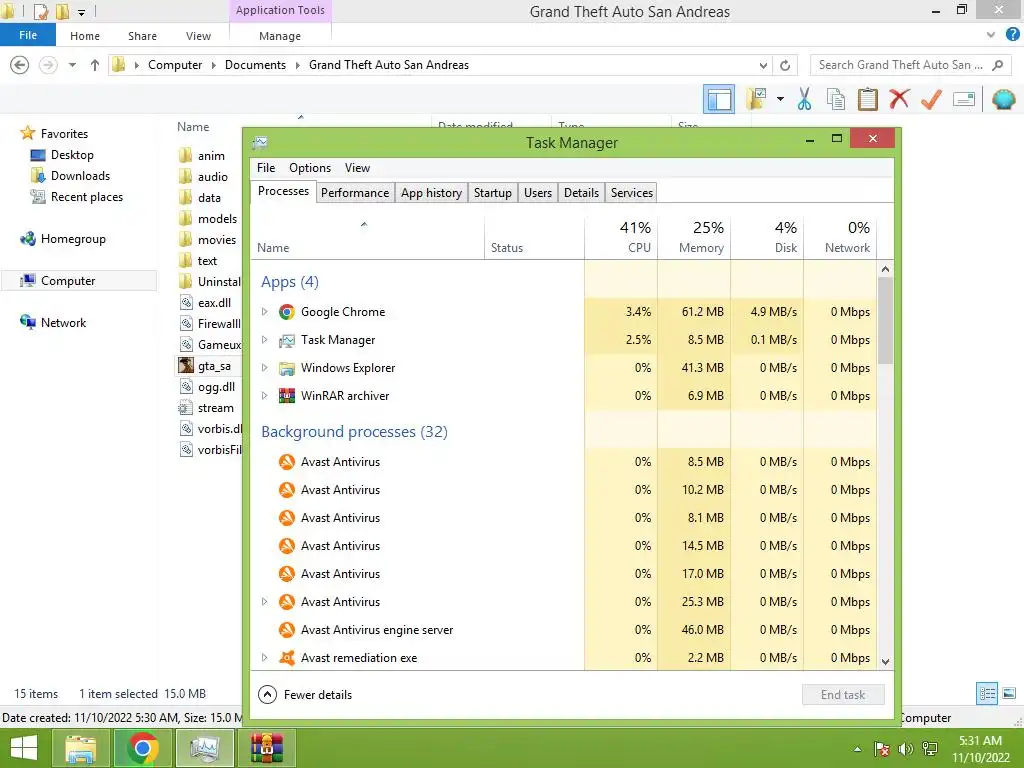The image size is (1024, 768).
Task: Select the gta_sa application file
Action: pos(207,366)
